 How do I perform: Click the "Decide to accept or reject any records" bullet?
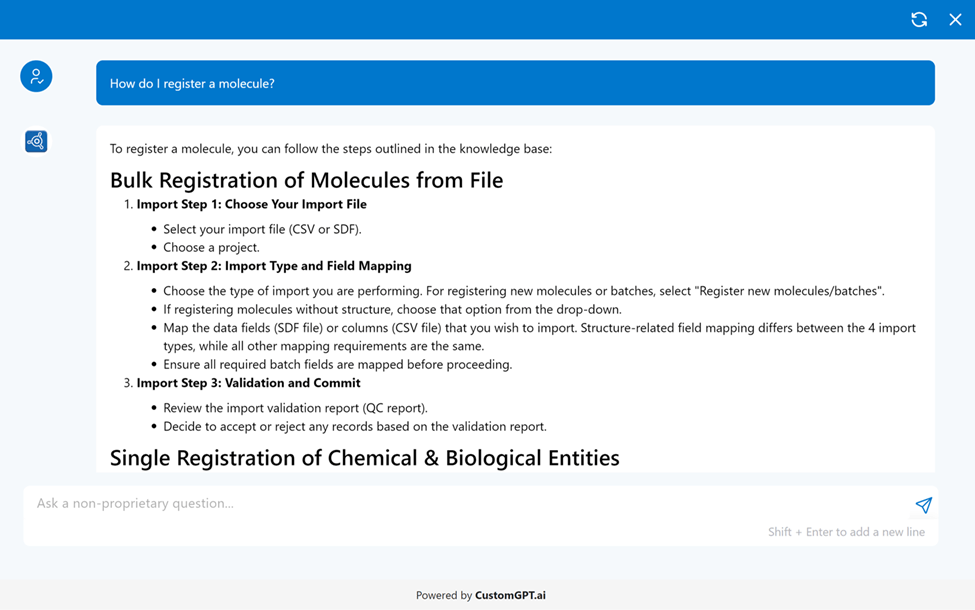tap(354, 426)
